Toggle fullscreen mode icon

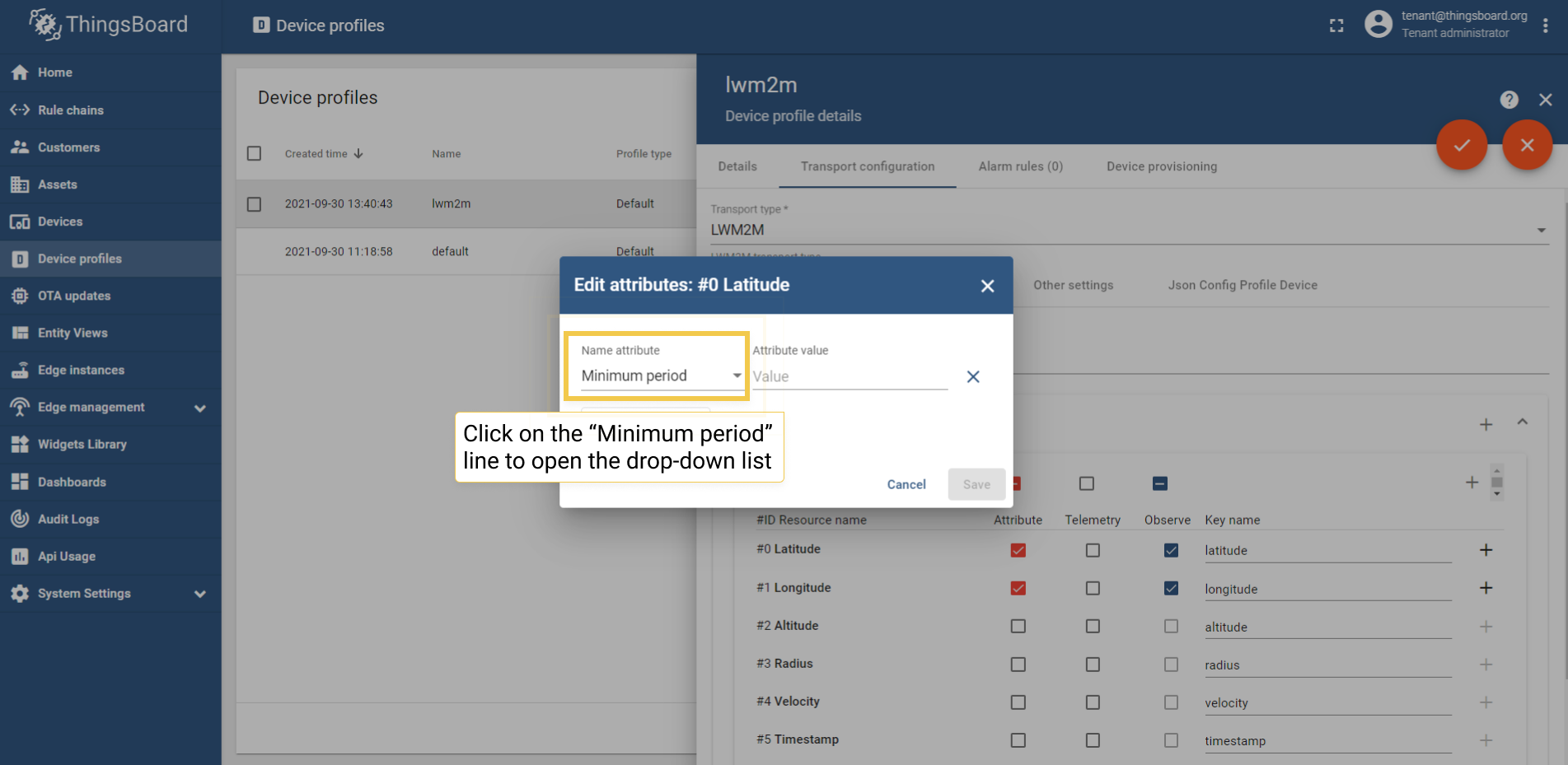[1336, 26]
